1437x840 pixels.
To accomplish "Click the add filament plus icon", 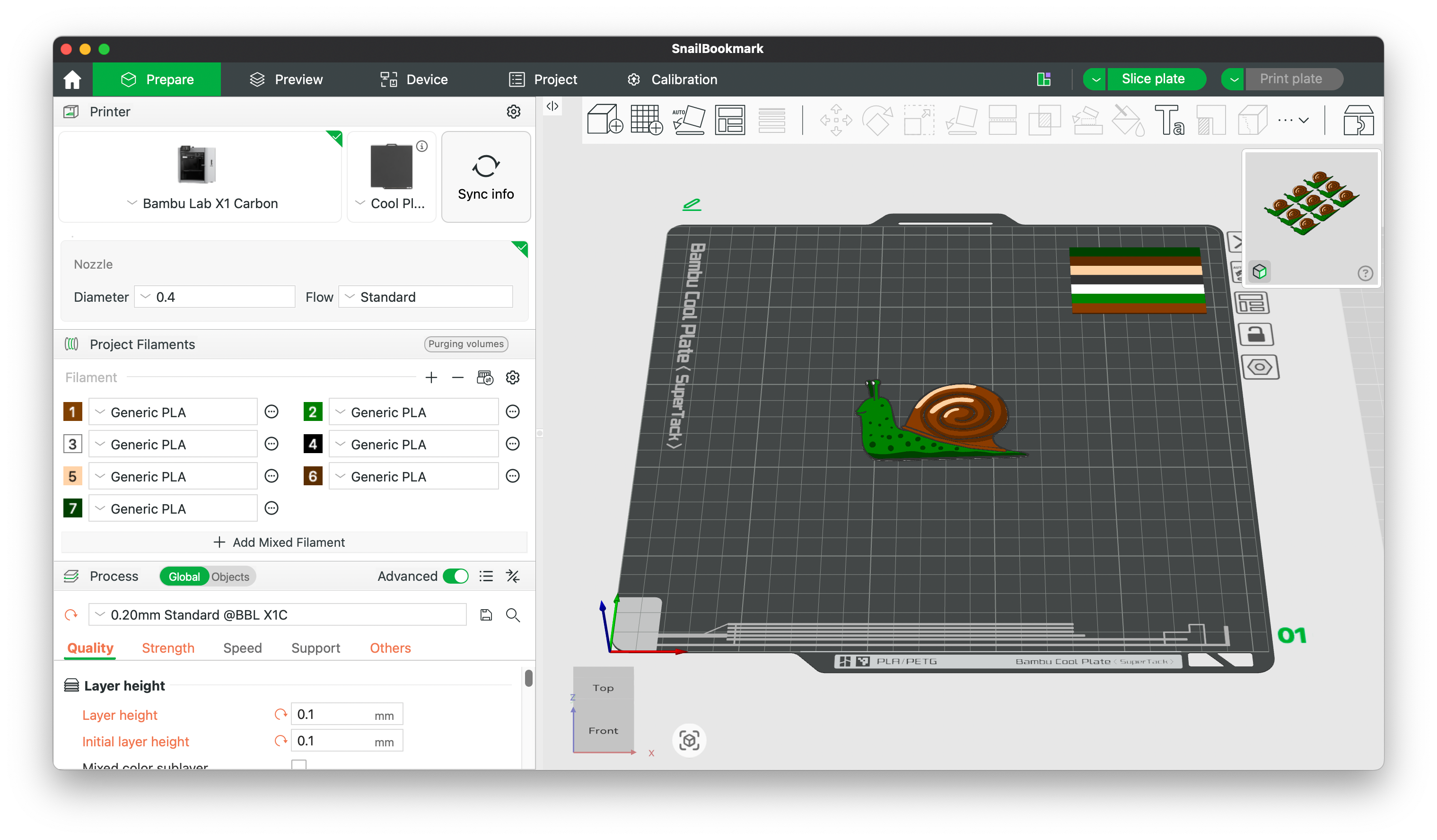I will 431,377.
